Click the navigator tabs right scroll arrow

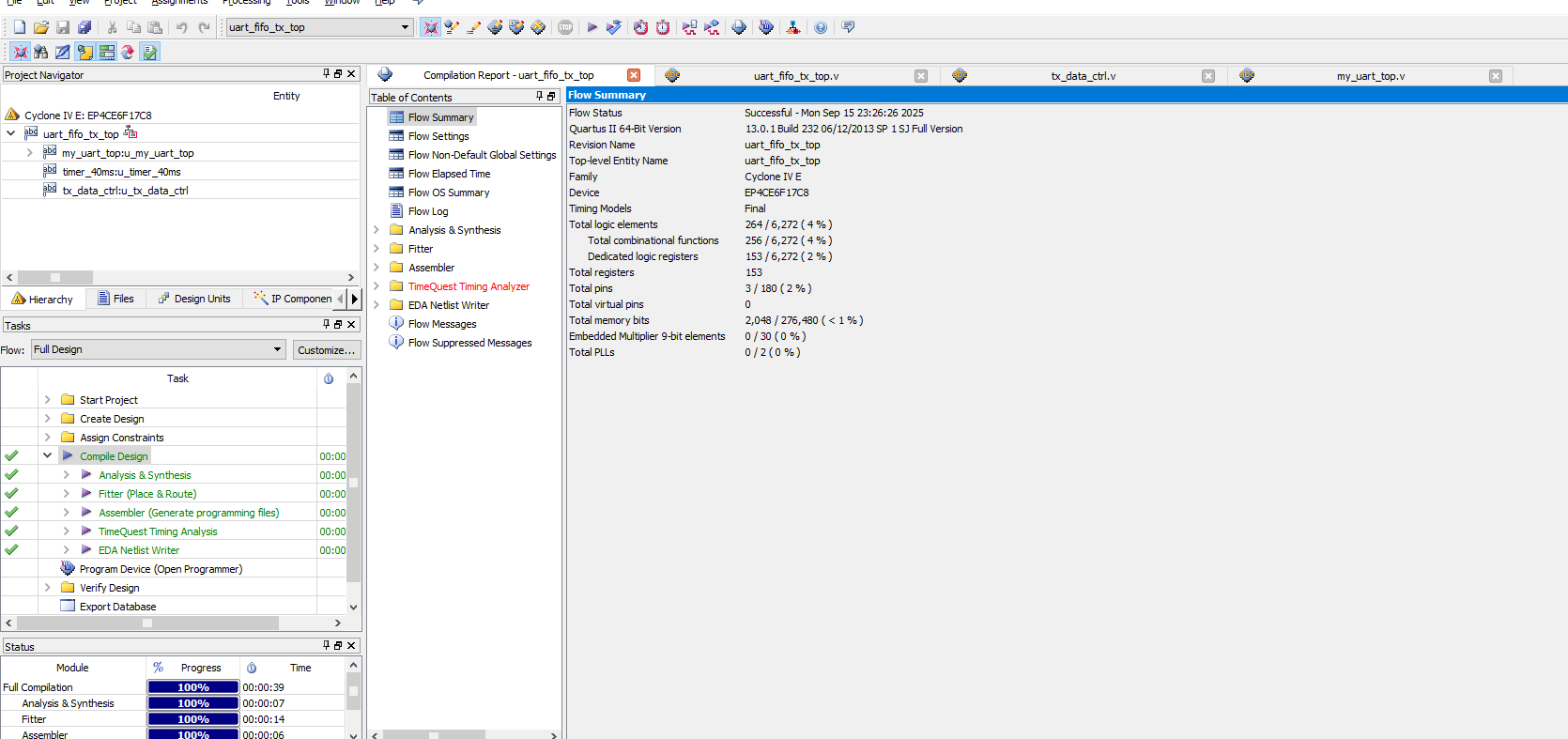(354, 299)
